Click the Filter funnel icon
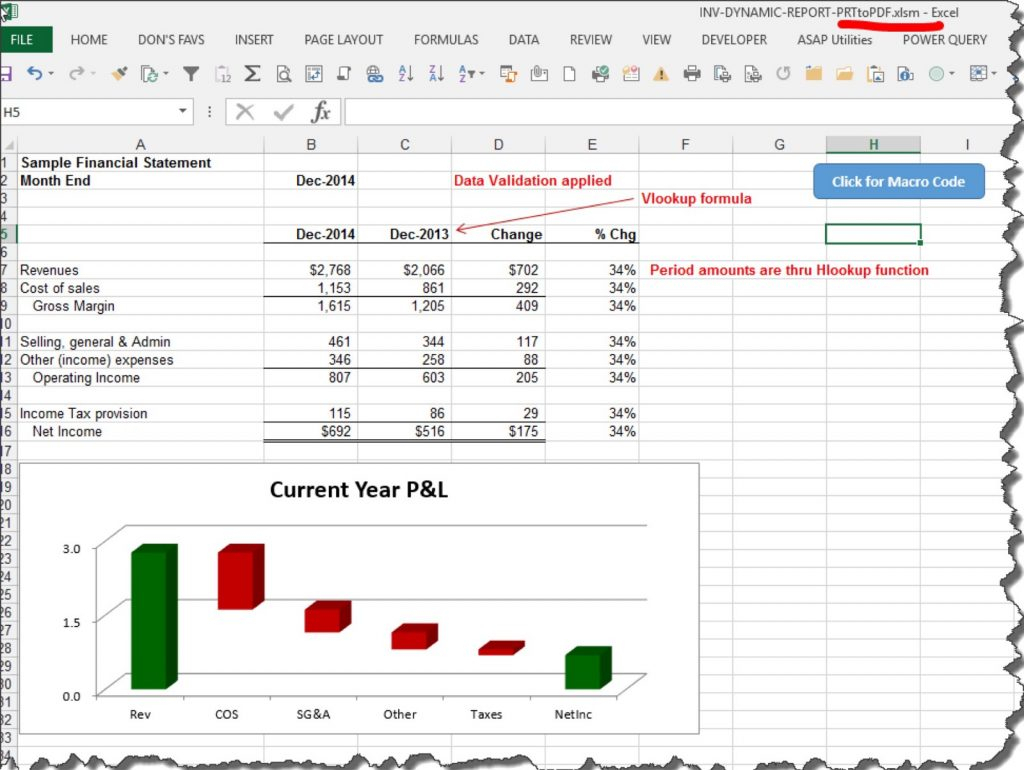The image size is (1024, 770). tap(191, 73)
